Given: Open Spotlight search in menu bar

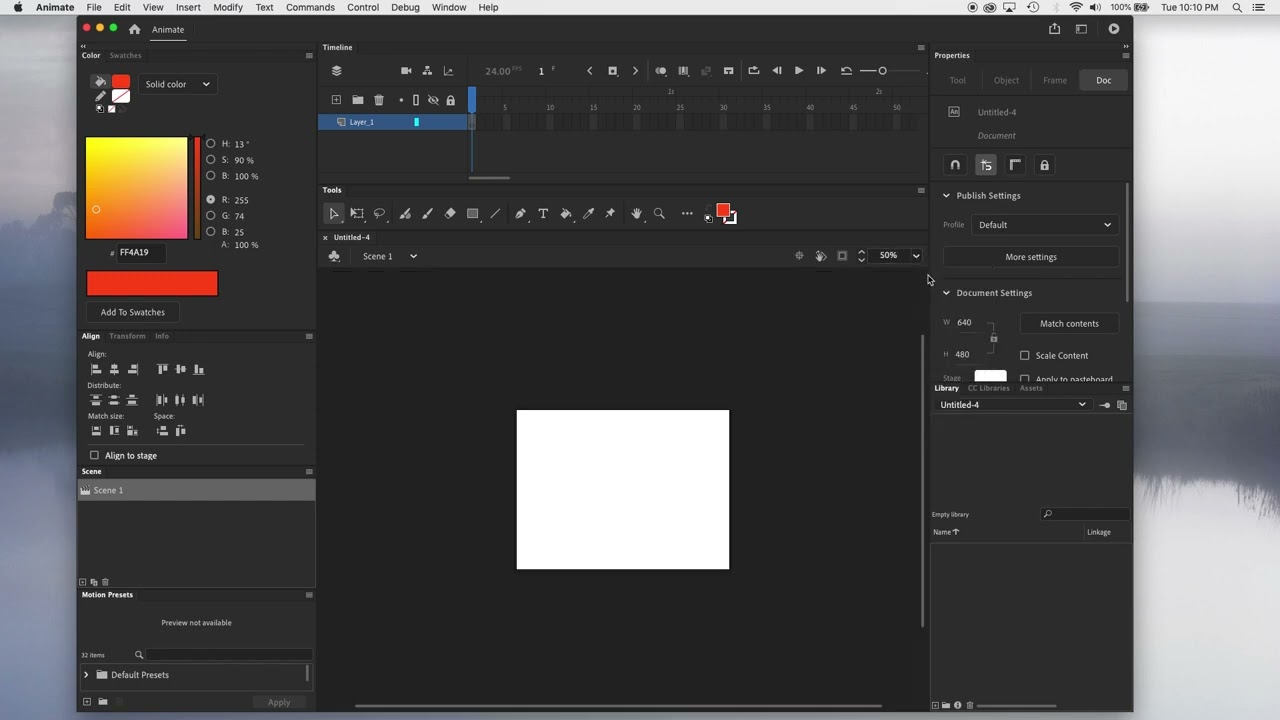Looking at the screenshot, I should click(1237, 7).
